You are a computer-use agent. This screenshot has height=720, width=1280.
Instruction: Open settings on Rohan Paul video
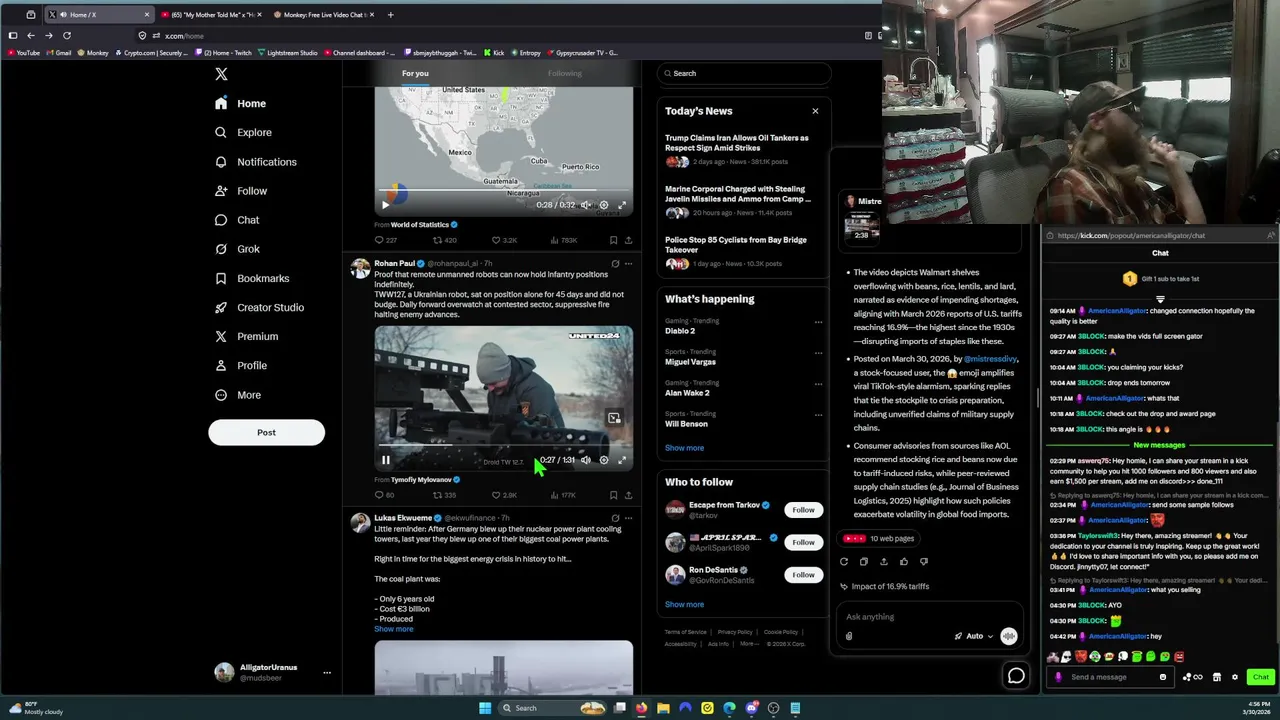click(604, 460)
